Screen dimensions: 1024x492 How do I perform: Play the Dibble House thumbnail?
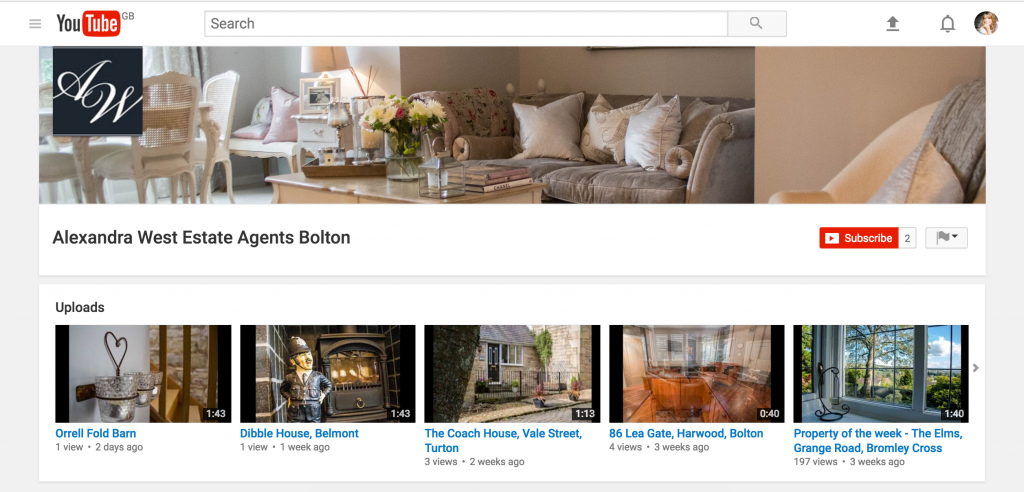(328, 374)
